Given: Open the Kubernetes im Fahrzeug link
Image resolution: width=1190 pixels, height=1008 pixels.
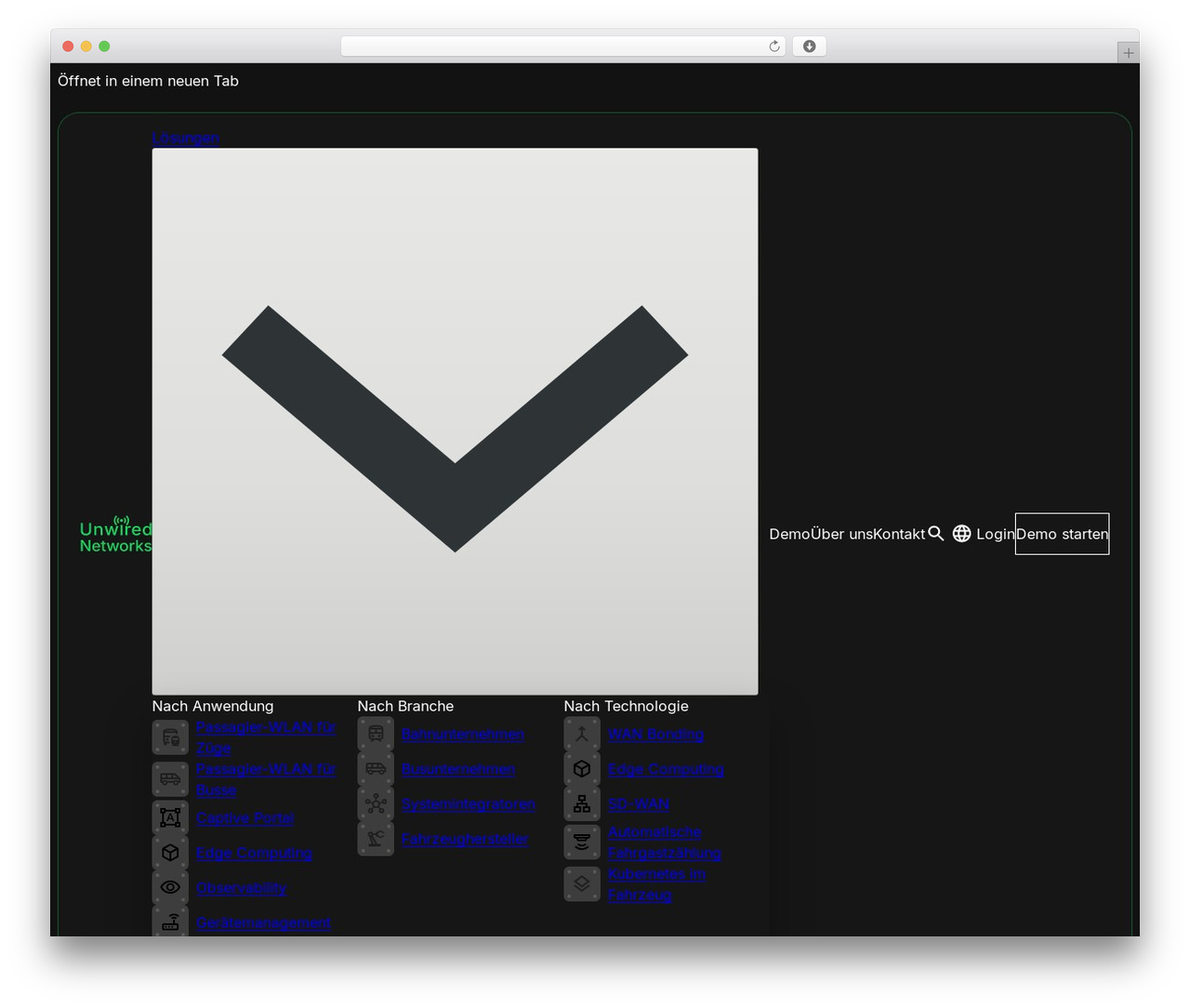Looking at the screenshot, I should pyautogui.click(x=657, y=884).
